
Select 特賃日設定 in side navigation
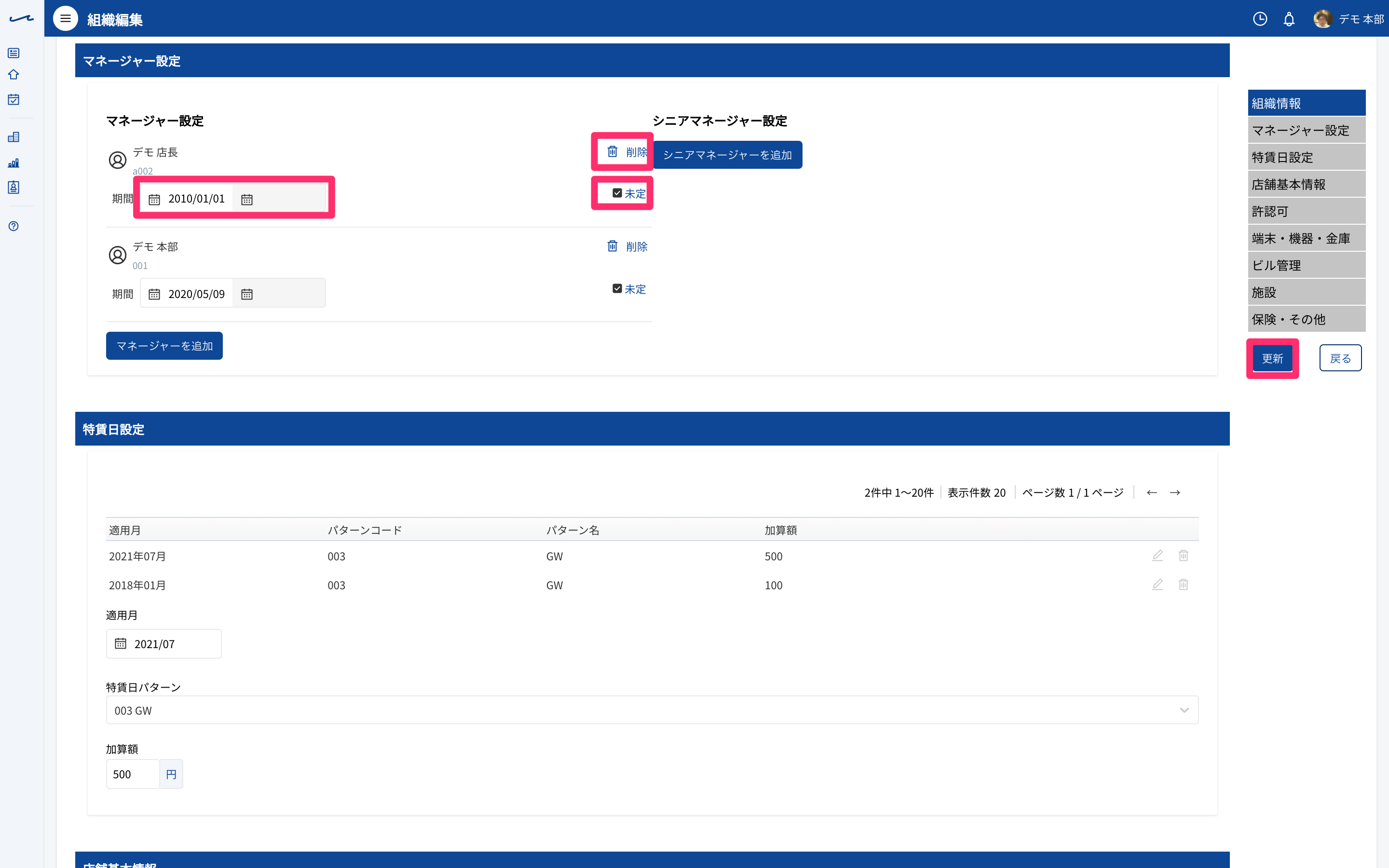(1307, 157)
